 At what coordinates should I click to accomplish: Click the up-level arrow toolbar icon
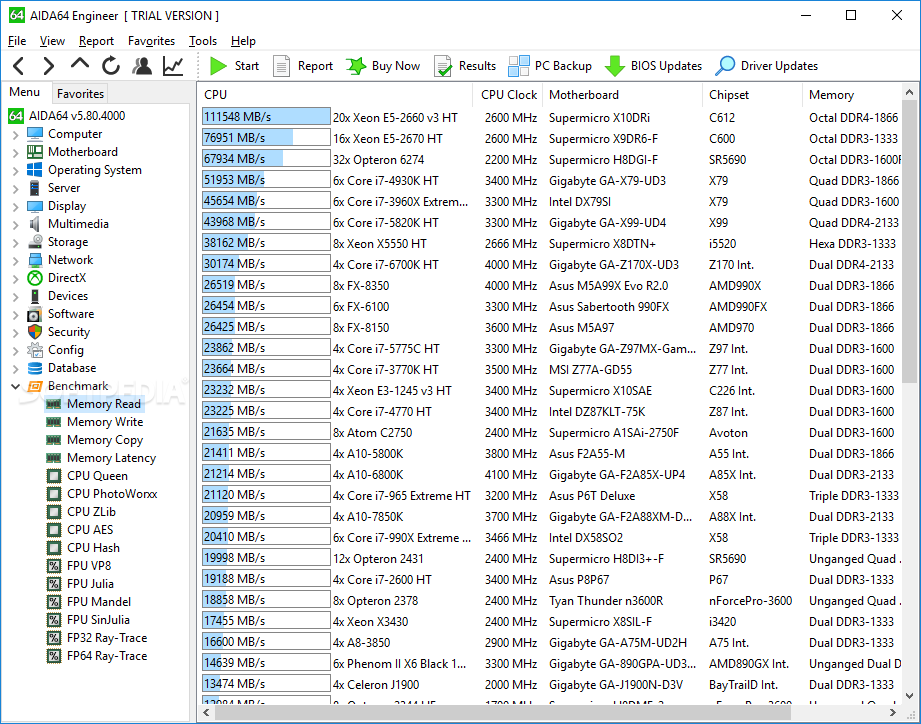pyautogui.click(x=80, y=64)
